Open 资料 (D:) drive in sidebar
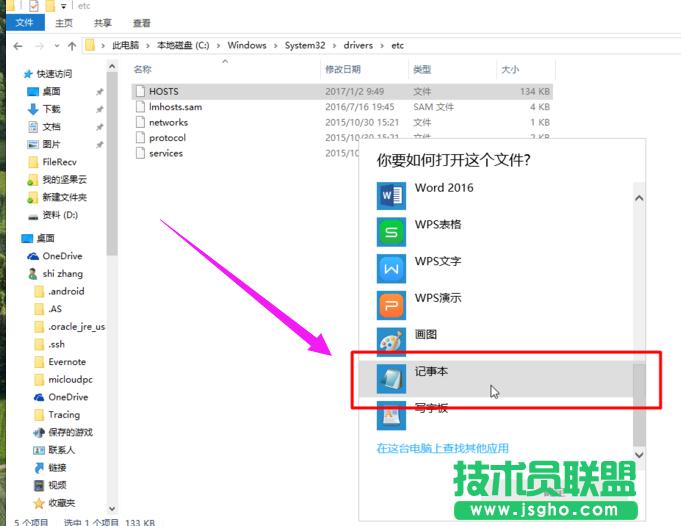681x526 pixels. point(60,215)
